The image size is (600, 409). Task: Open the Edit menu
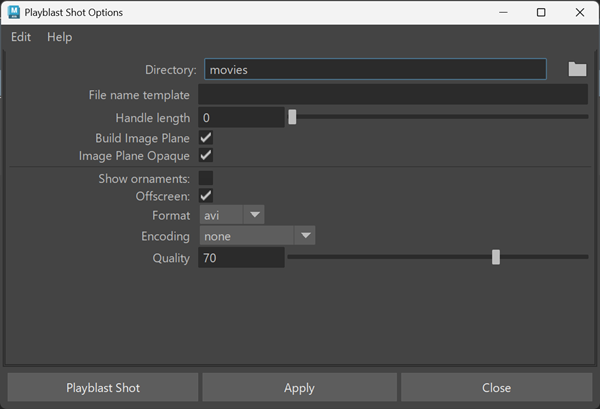coord(21,37)
